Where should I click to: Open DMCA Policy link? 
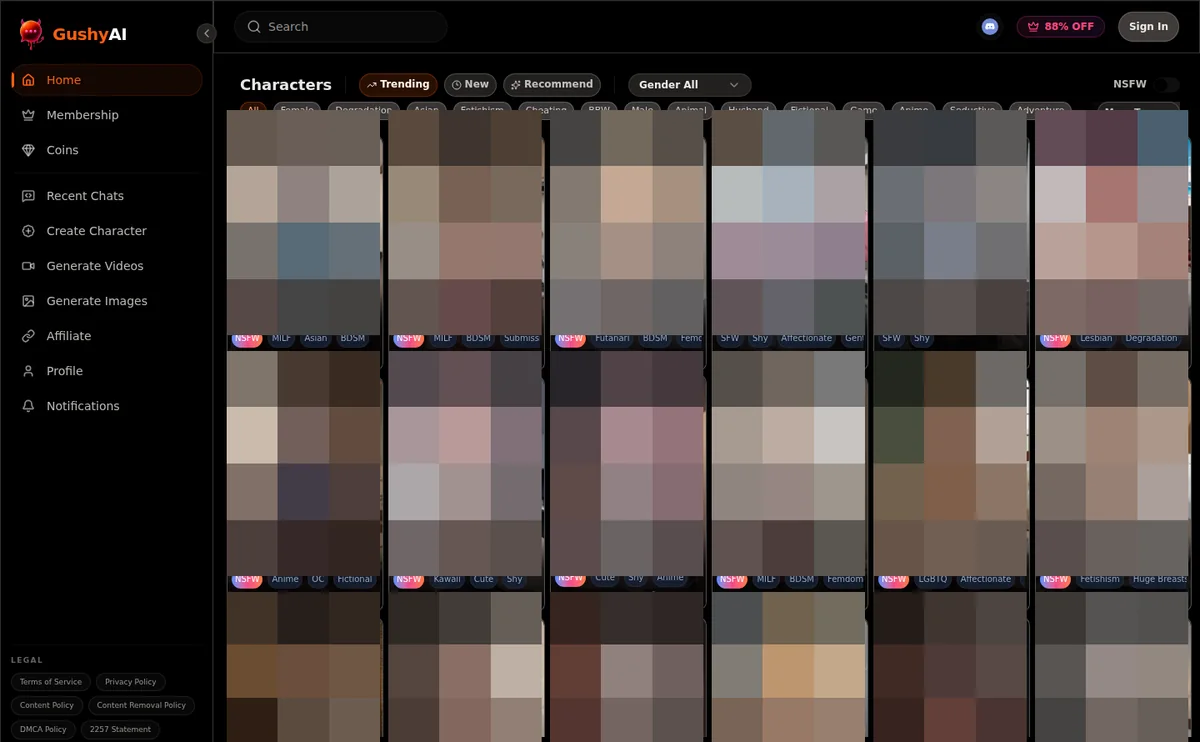pos(43,729)
